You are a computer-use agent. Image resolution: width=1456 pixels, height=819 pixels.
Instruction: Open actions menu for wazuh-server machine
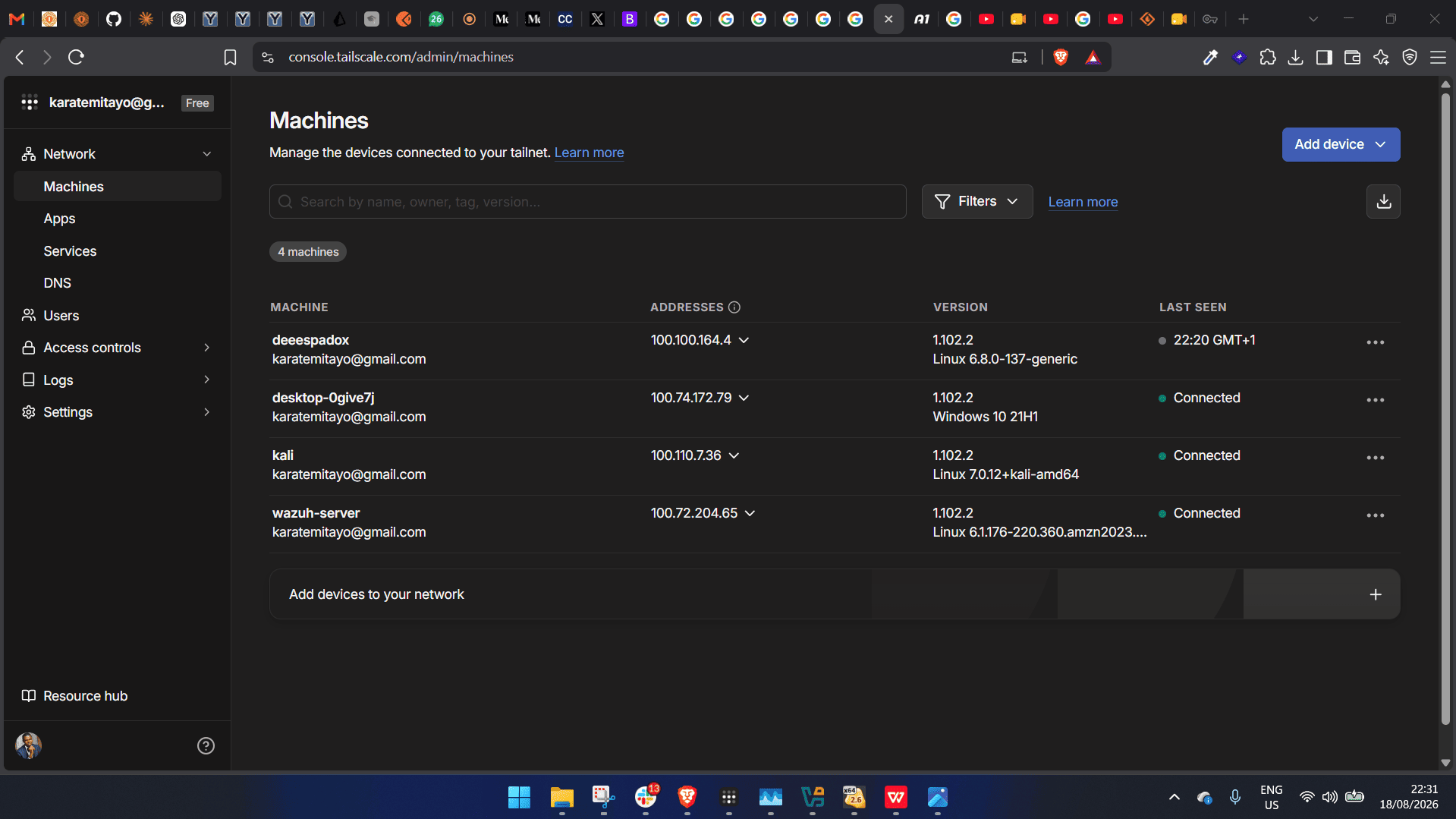click(x=1376, y=515)
